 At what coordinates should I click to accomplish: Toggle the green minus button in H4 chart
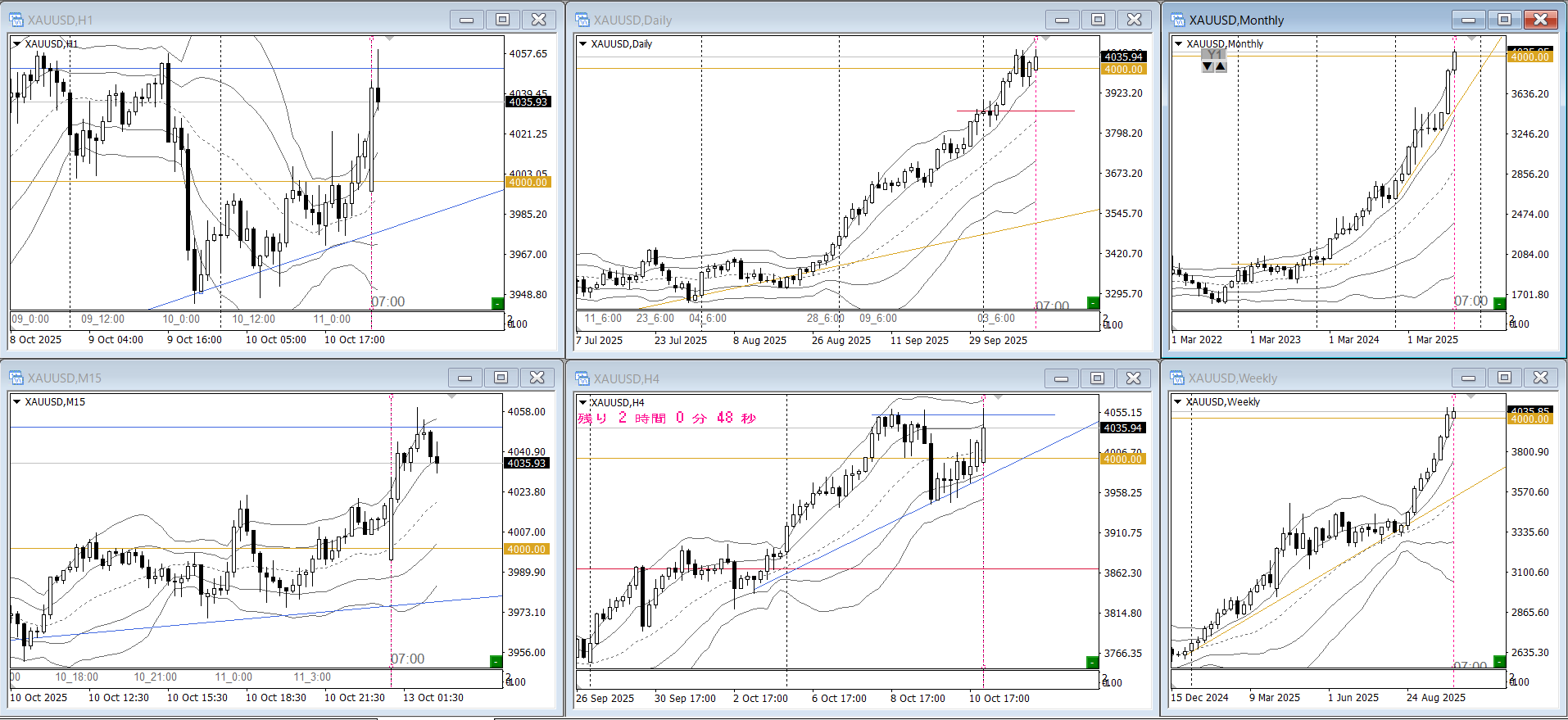coord(1092,662)
